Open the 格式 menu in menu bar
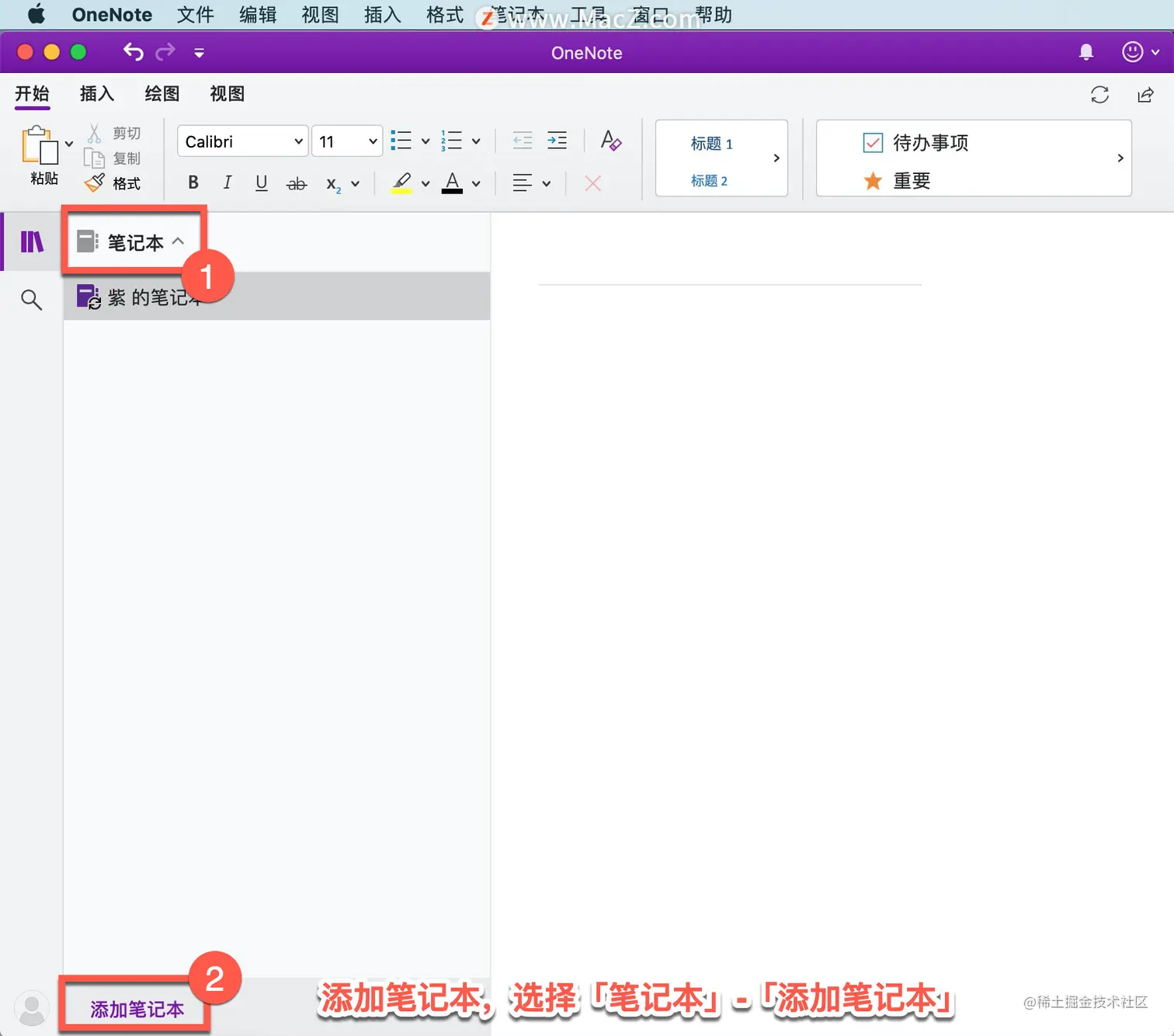This screenshot has width=1174, height=1036. 445,15
